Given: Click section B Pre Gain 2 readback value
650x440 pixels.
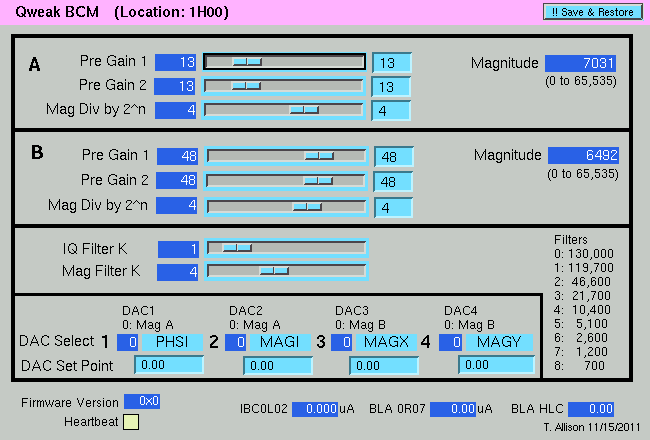Looking at the screenshot, I should pyautogui.click(x=177, y=180).
